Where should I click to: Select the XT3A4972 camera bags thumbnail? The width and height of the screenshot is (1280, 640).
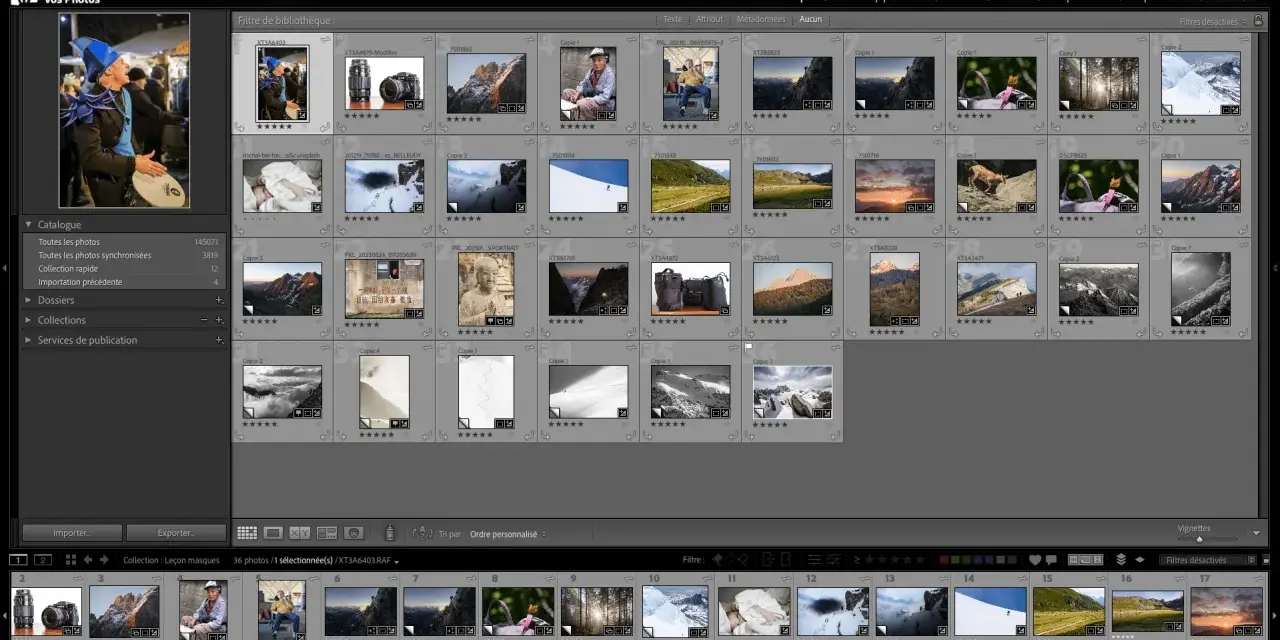coord(690,289)
